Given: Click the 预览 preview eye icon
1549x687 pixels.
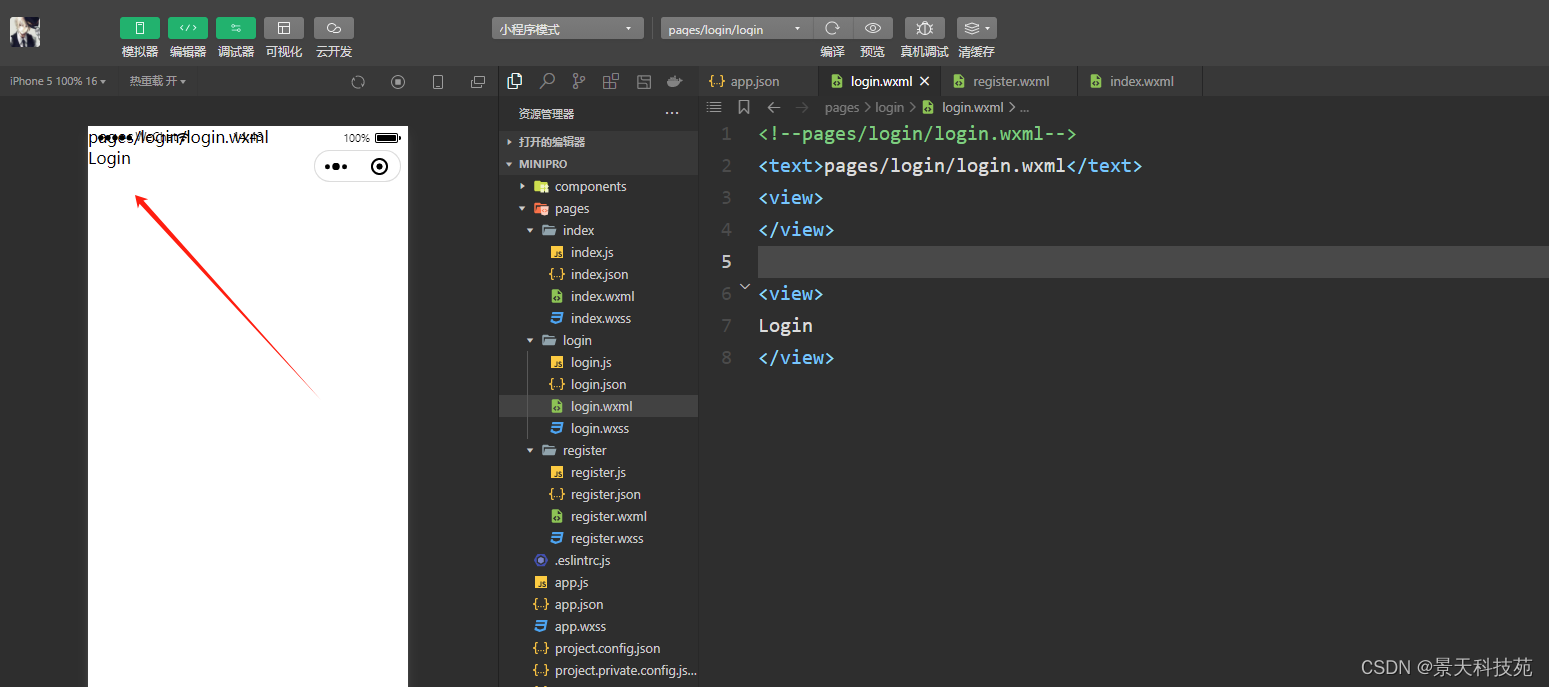Looking at the screenshot, I should pyautogui.click(x=873, y=28).
